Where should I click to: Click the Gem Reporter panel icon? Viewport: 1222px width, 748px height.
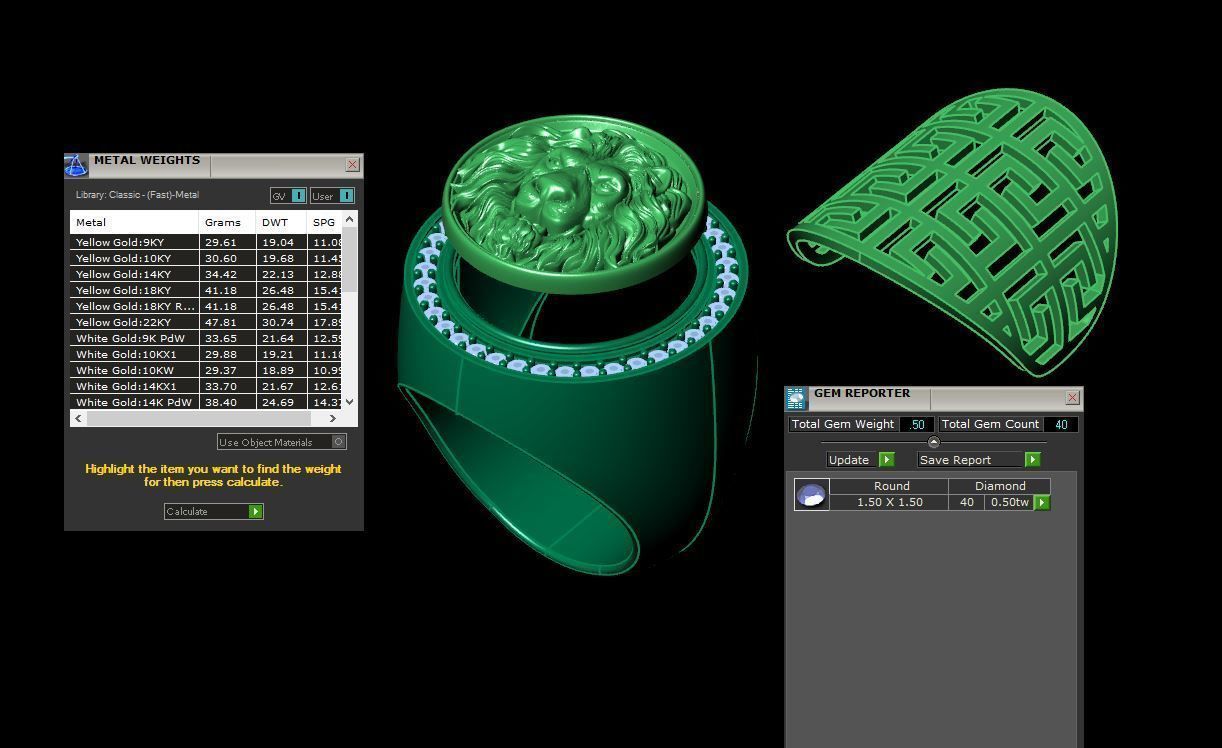pos(796,399)
